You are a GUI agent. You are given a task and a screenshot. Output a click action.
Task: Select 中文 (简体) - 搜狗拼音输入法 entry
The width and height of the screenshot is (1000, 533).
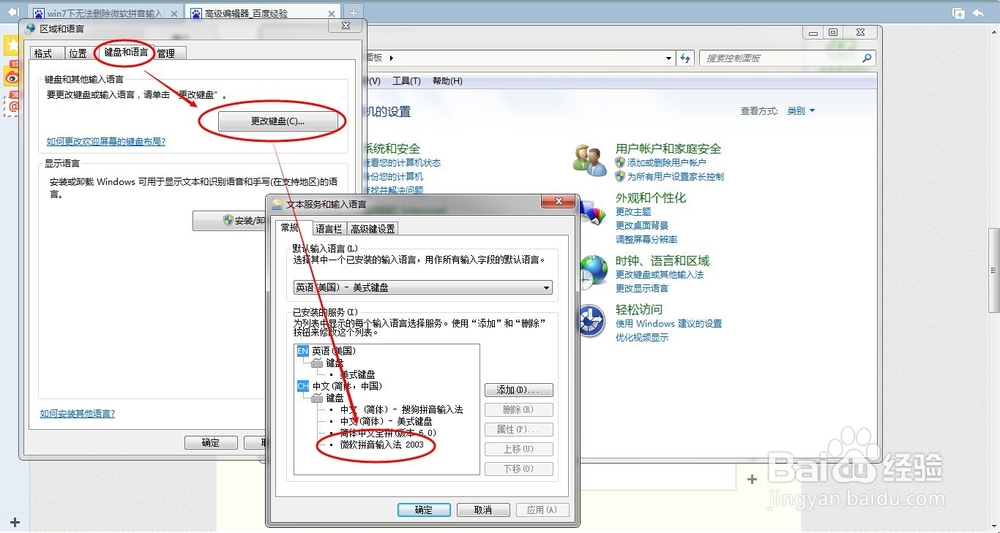[401, 409]
